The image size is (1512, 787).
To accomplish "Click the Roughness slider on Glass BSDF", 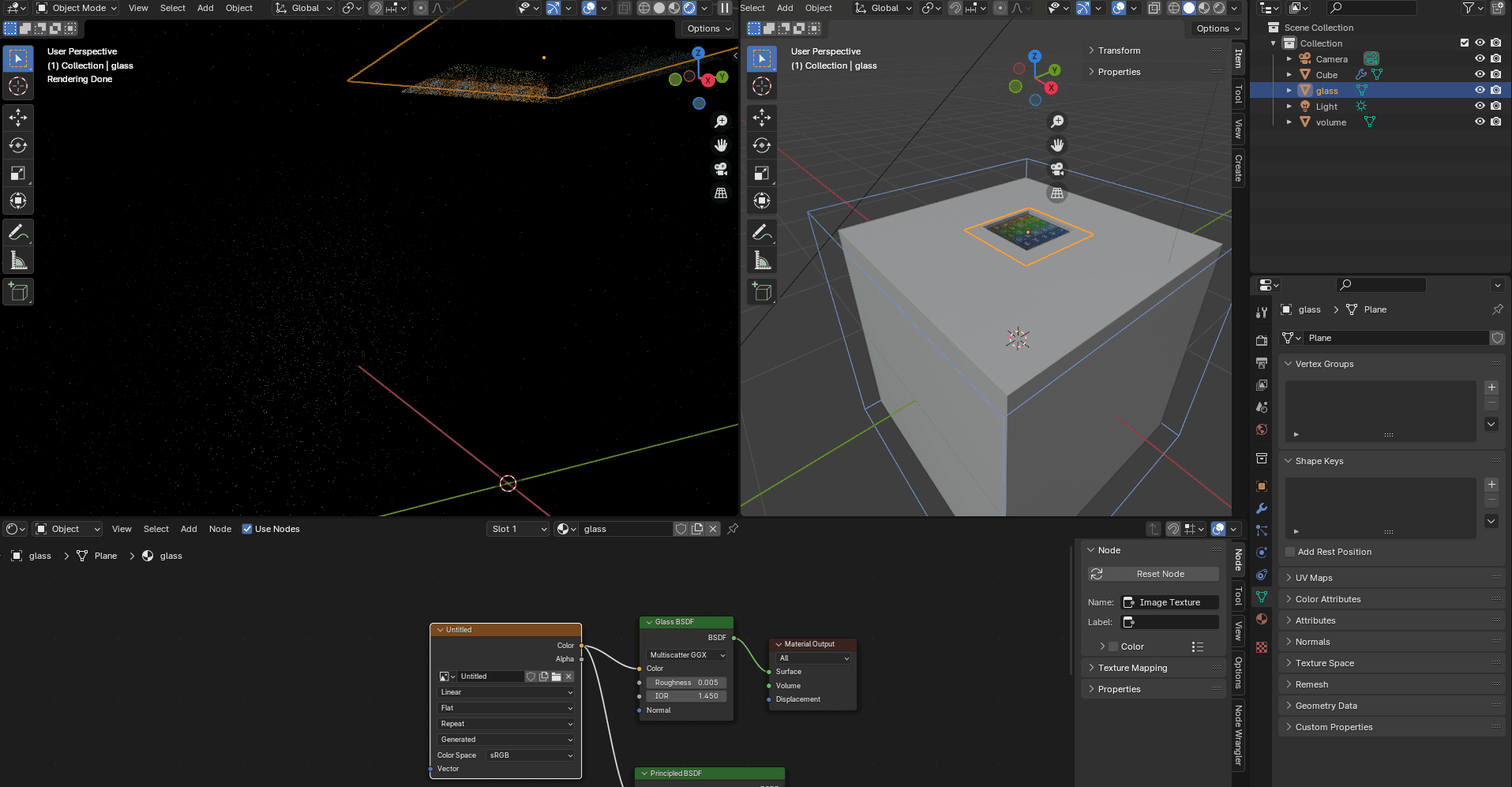I will [686, 683].
